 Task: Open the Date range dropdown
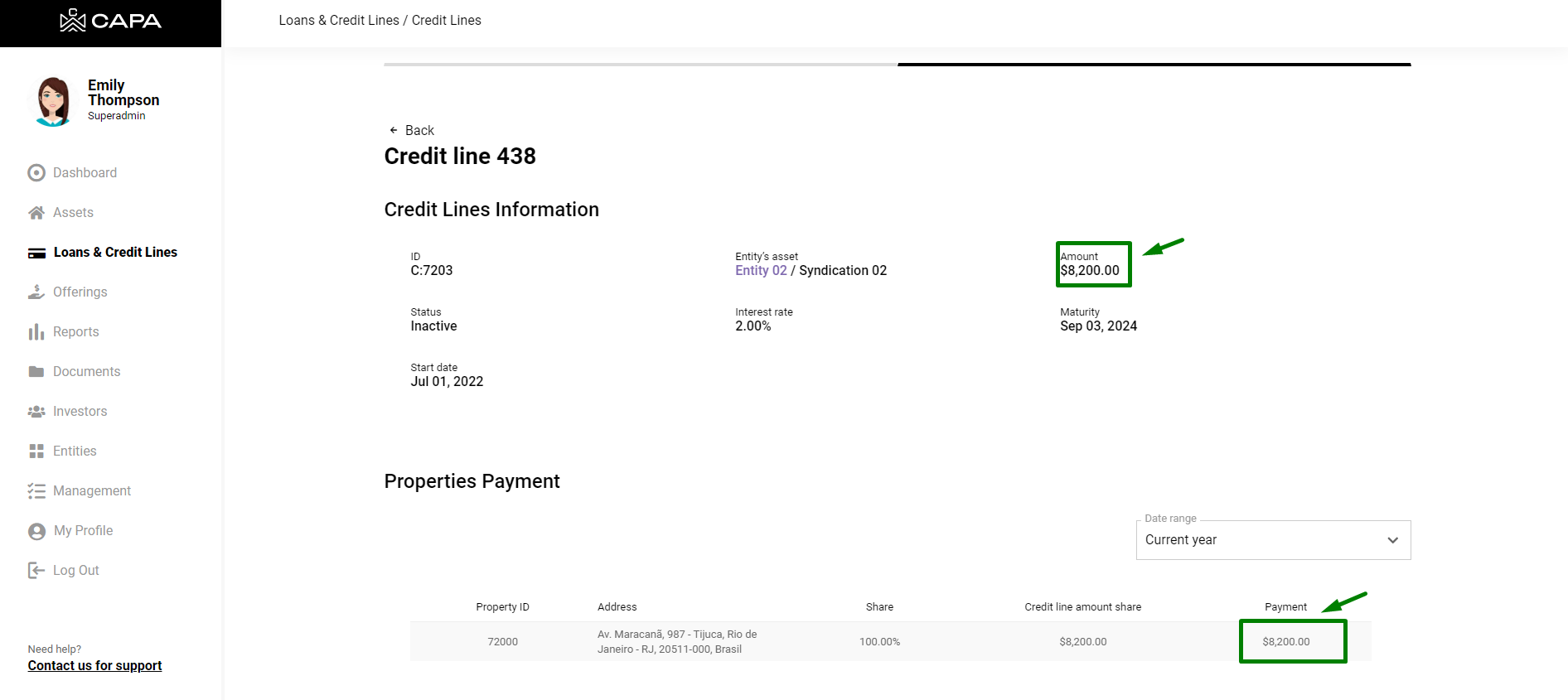click(x=1273, y=540)
